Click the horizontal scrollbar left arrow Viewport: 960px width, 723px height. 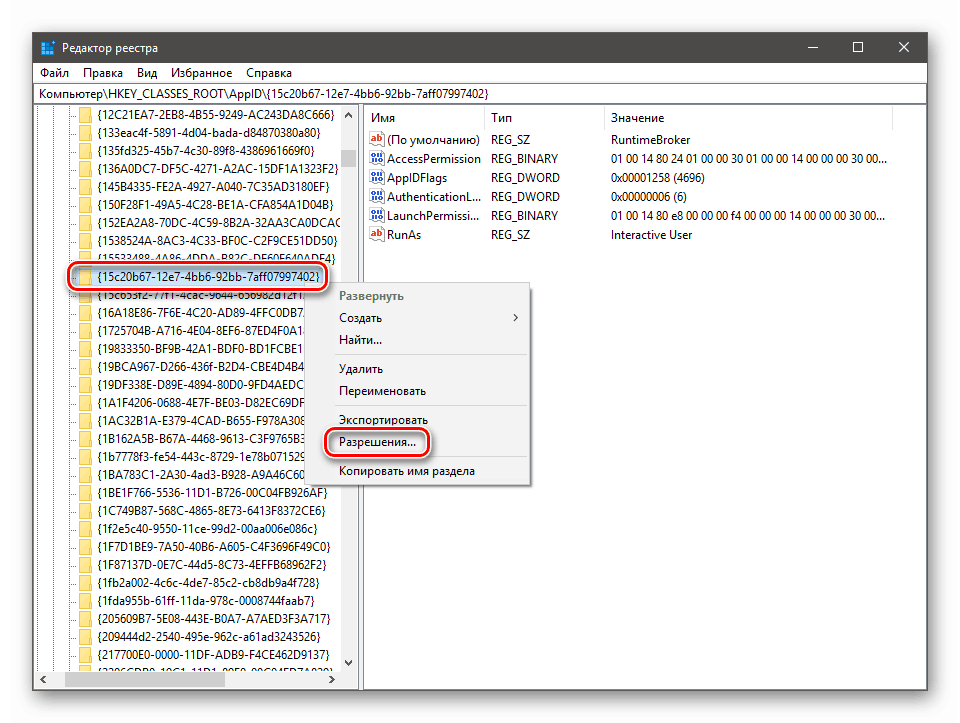(43, 680)
